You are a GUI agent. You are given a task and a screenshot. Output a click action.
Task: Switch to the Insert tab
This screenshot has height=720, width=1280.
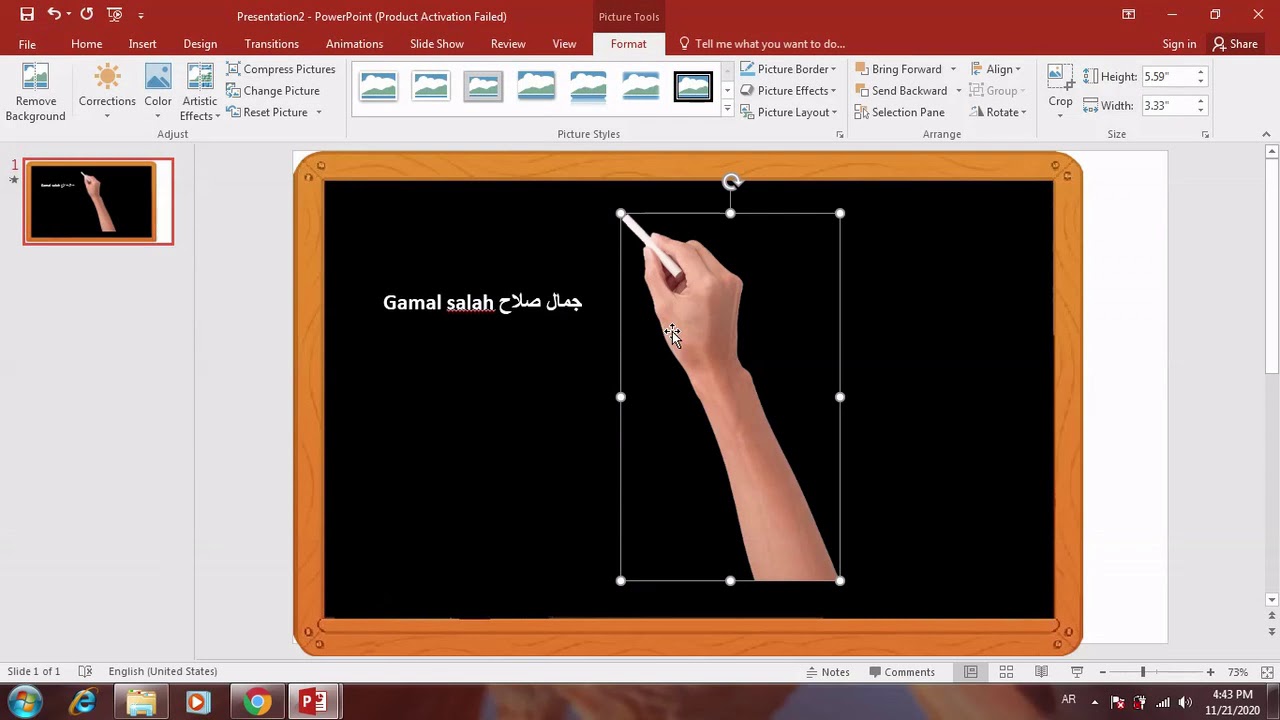[142, 44]
